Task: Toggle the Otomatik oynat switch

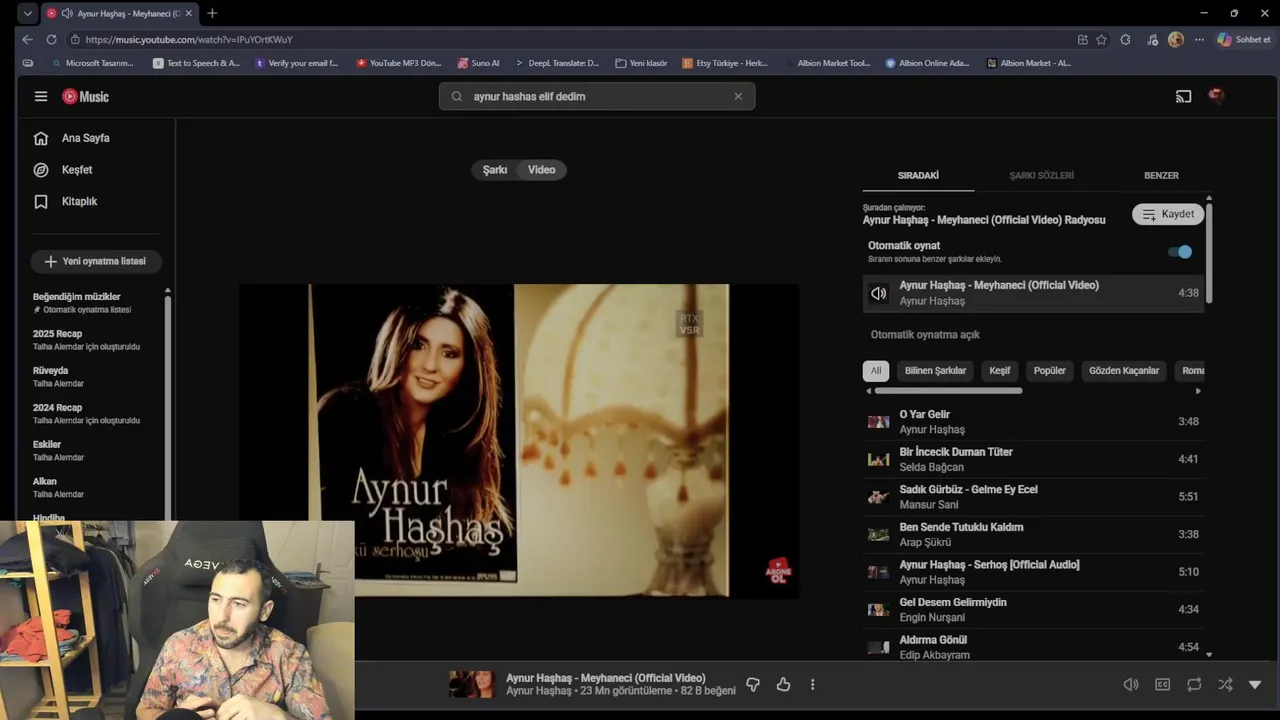Action: click(x=1180, y=252)
